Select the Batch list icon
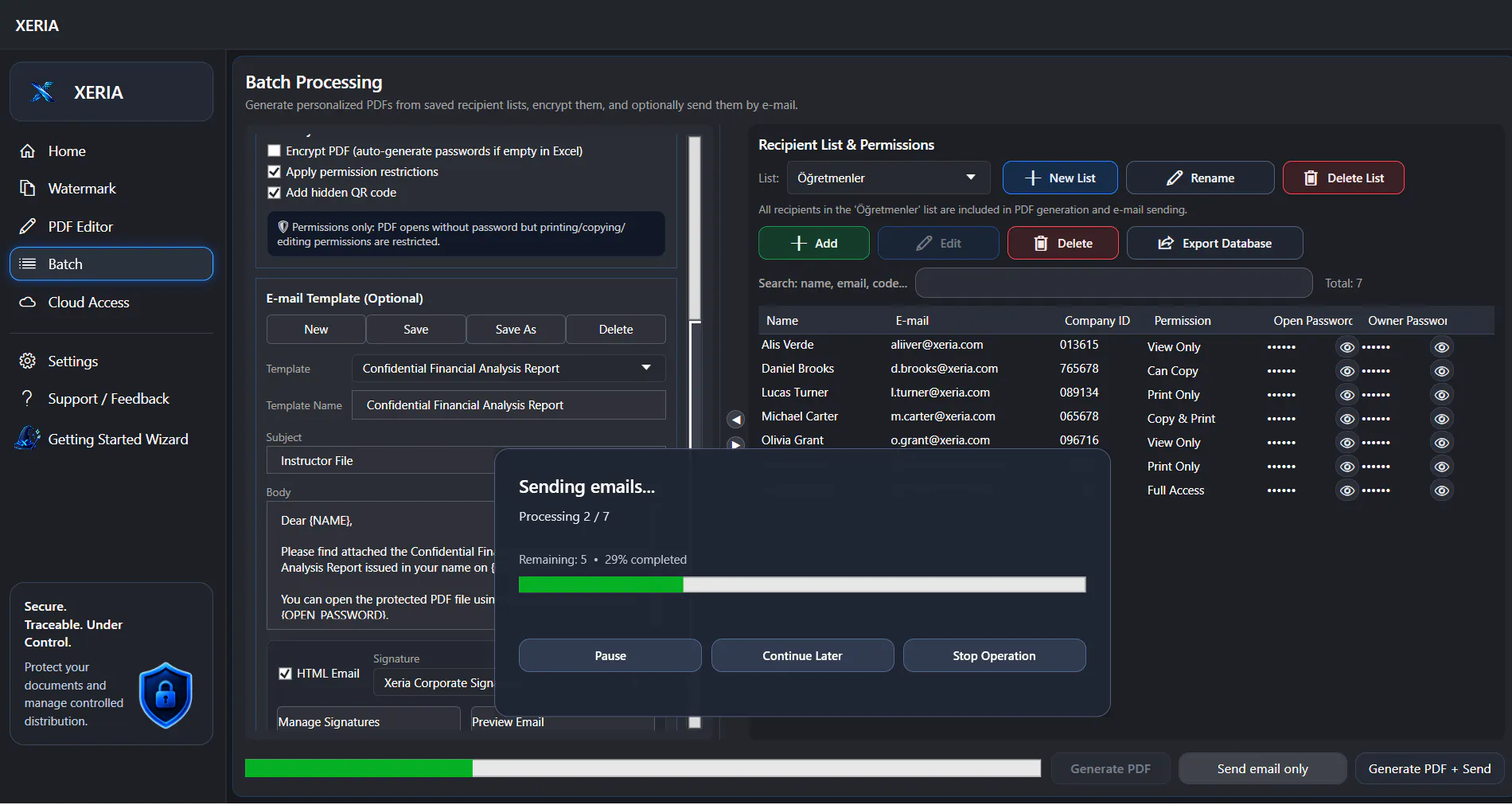 (28, 264)
